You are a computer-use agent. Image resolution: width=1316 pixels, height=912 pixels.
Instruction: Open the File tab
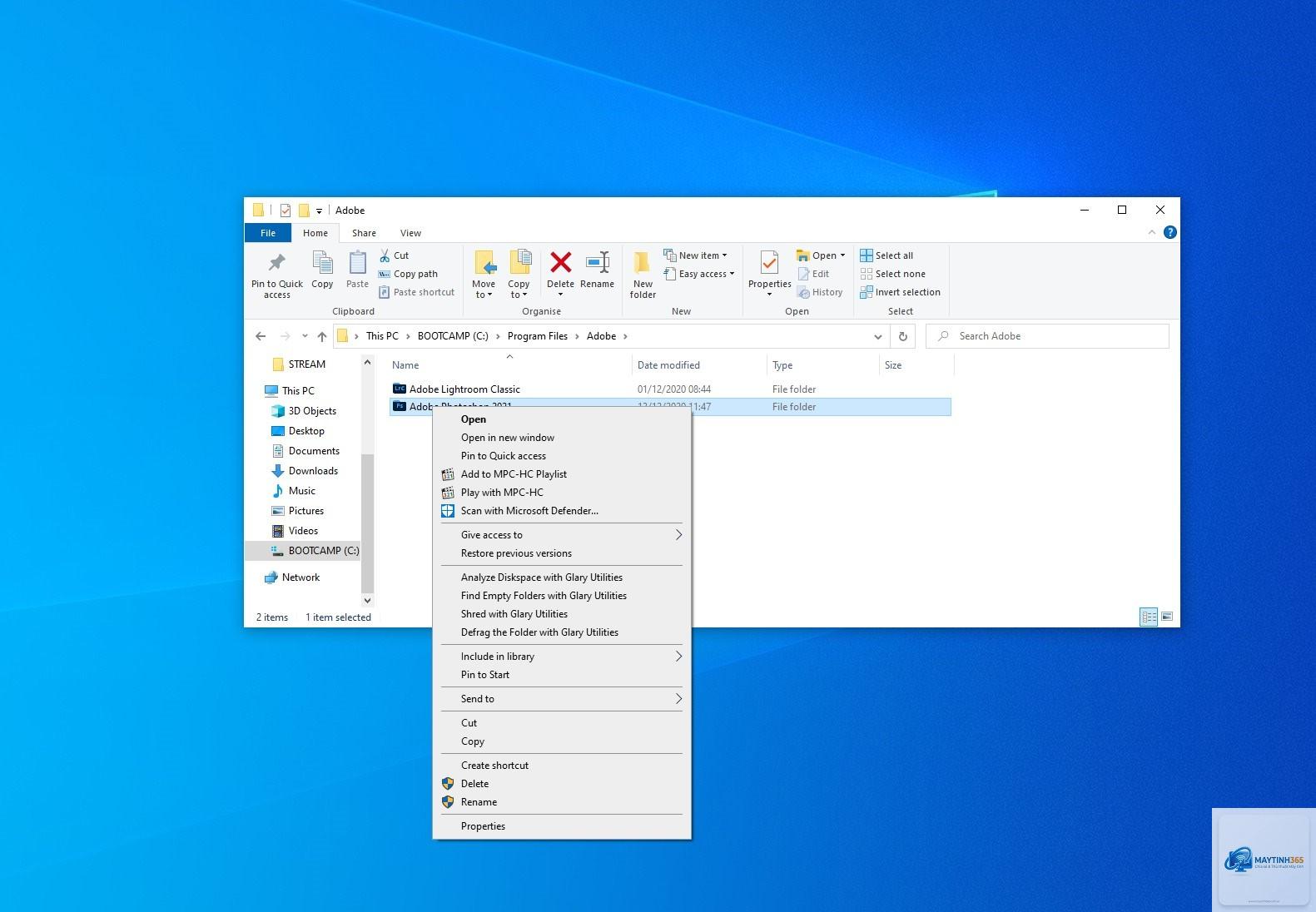[x=268, y=233]
